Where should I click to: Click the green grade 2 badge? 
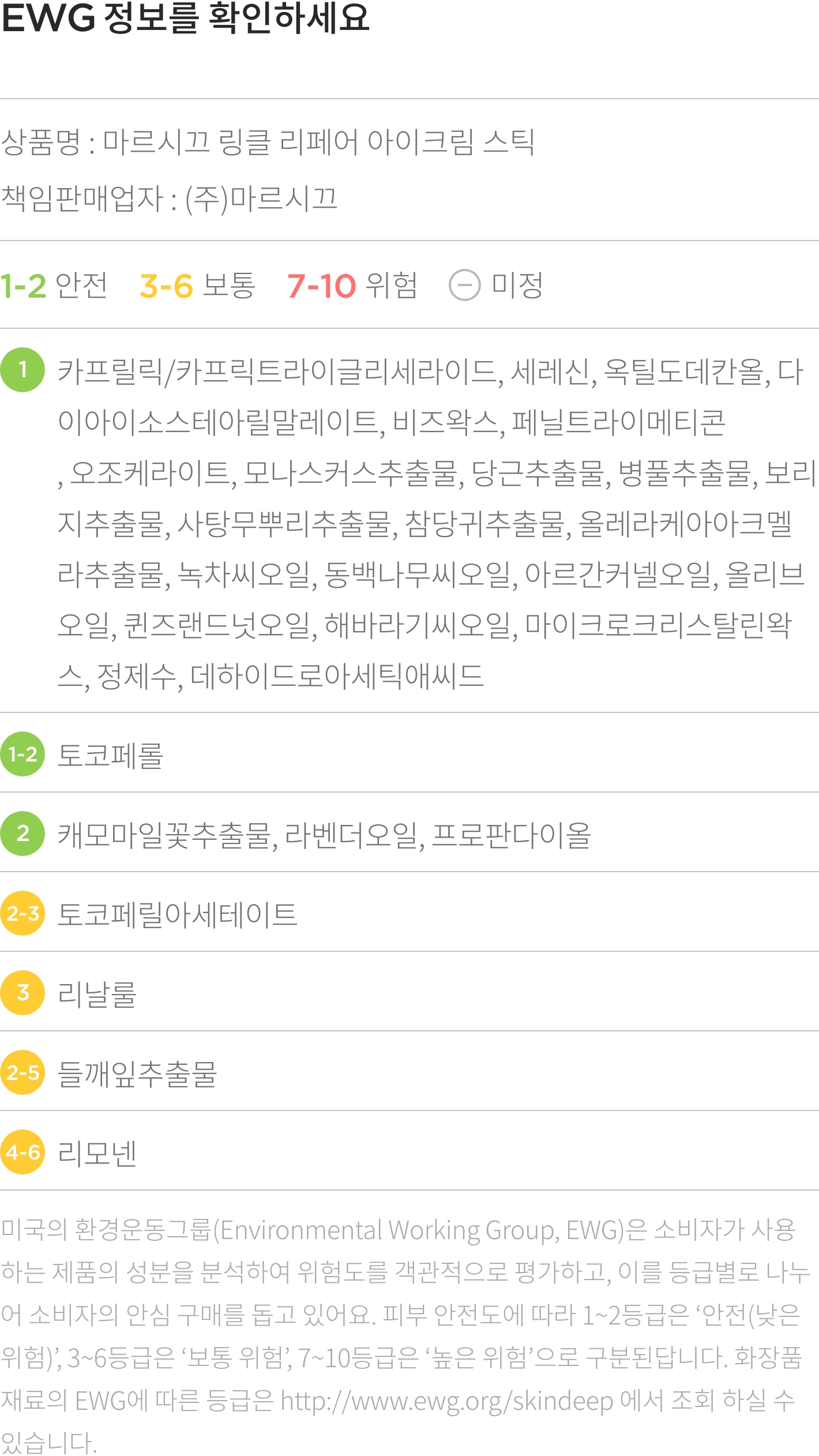[x=22, y=834]
